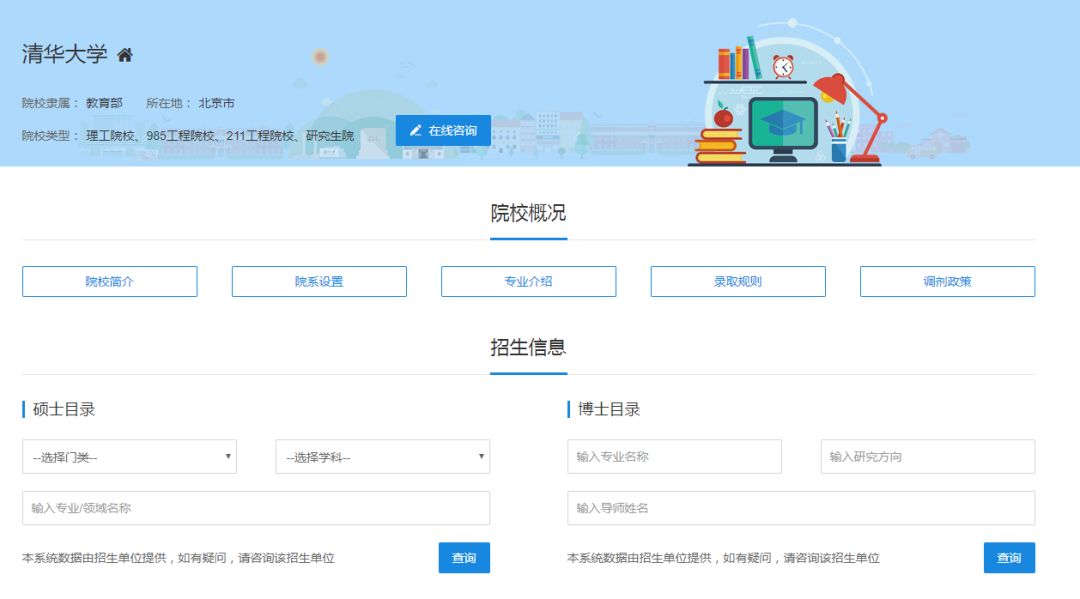Focus the 输入研究方向 input field
Image resolution: width=1080 pixels, height=599 pixels.
pyautogui.click(x=927, y=456)
